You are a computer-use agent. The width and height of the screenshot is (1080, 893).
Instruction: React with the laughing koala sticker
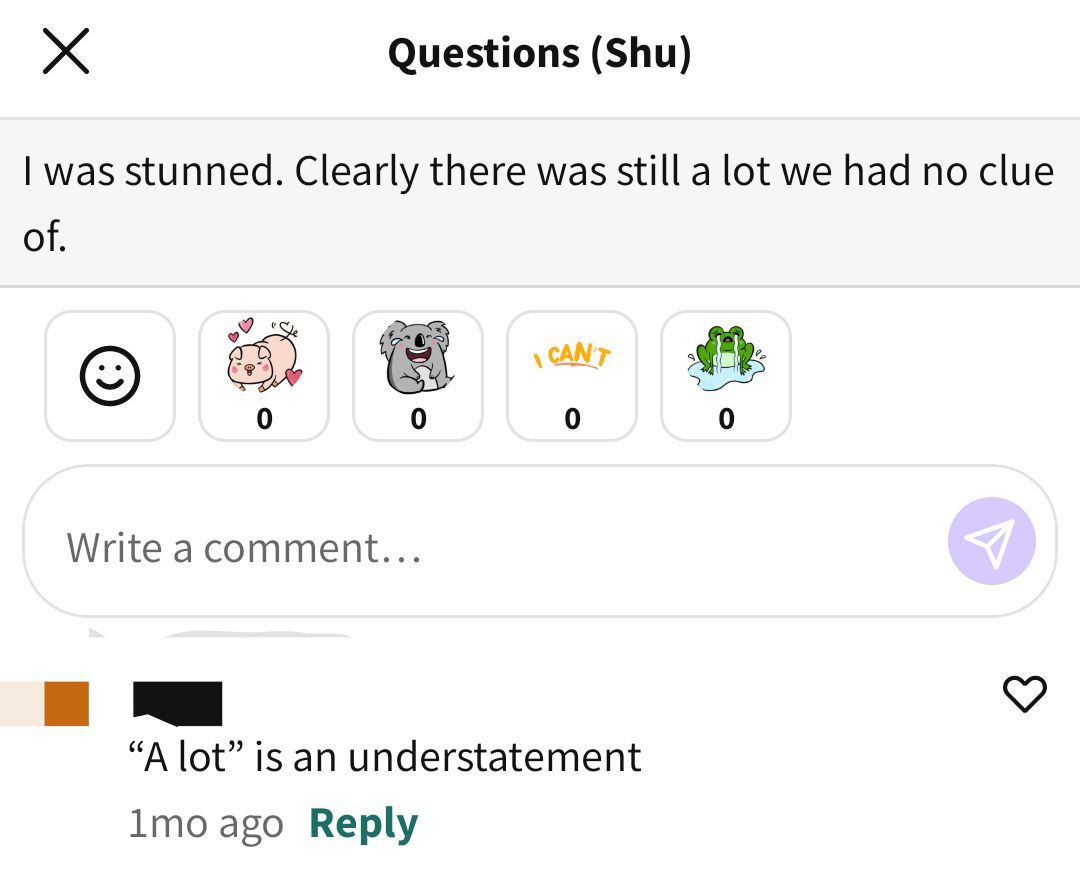tap(418, 376)
